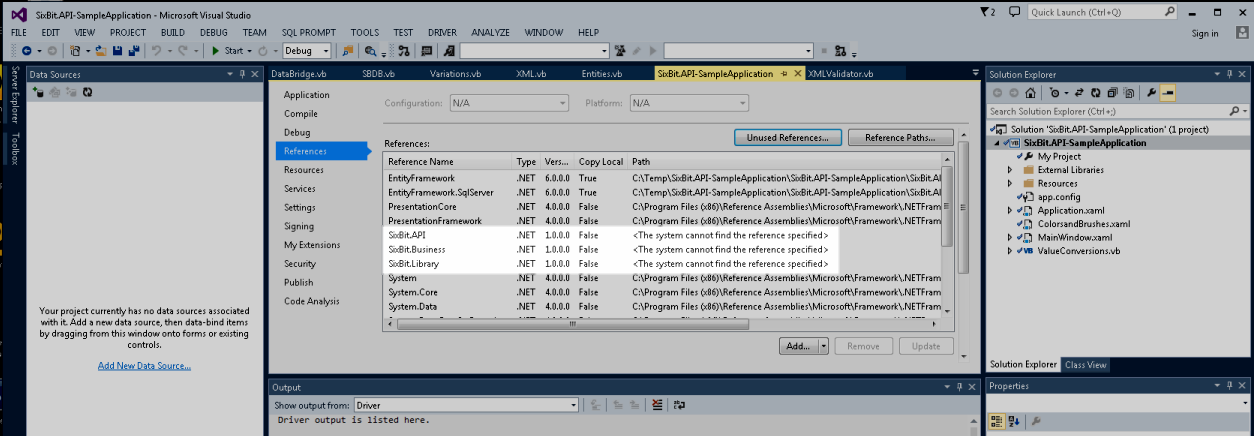Click the New Project toolbar icon
Viewport: 1254px width, 436px height.
pos(76,50)
